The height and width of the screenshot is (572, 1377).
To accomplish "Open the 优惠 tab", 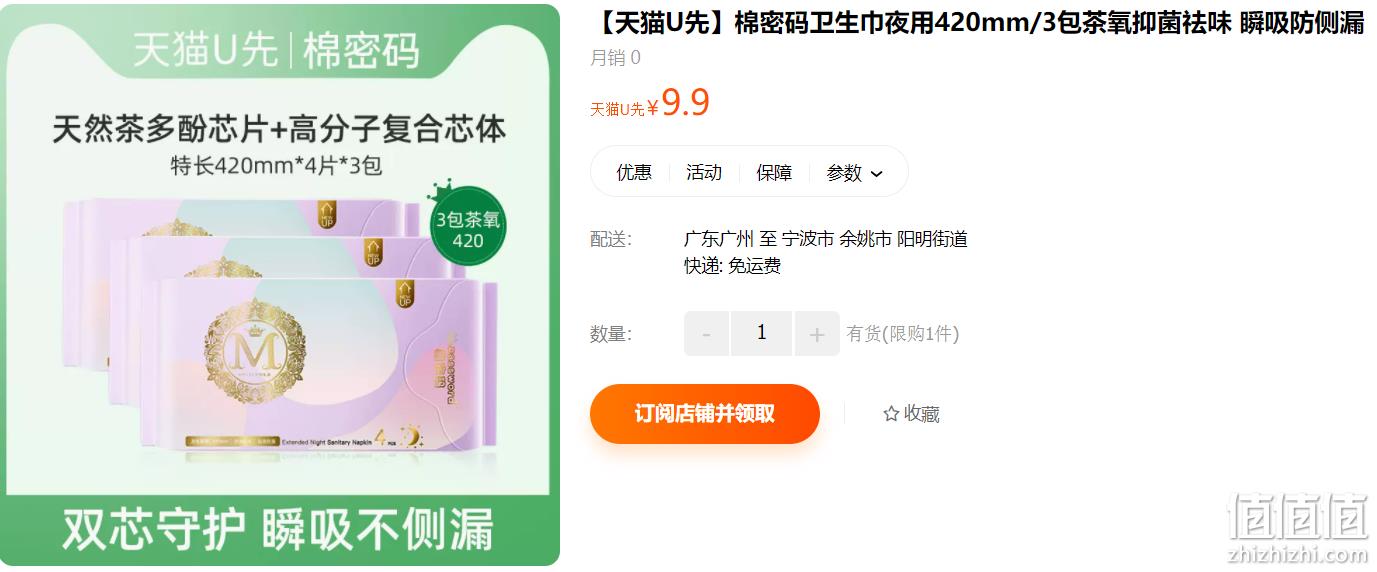I will 633,172.
